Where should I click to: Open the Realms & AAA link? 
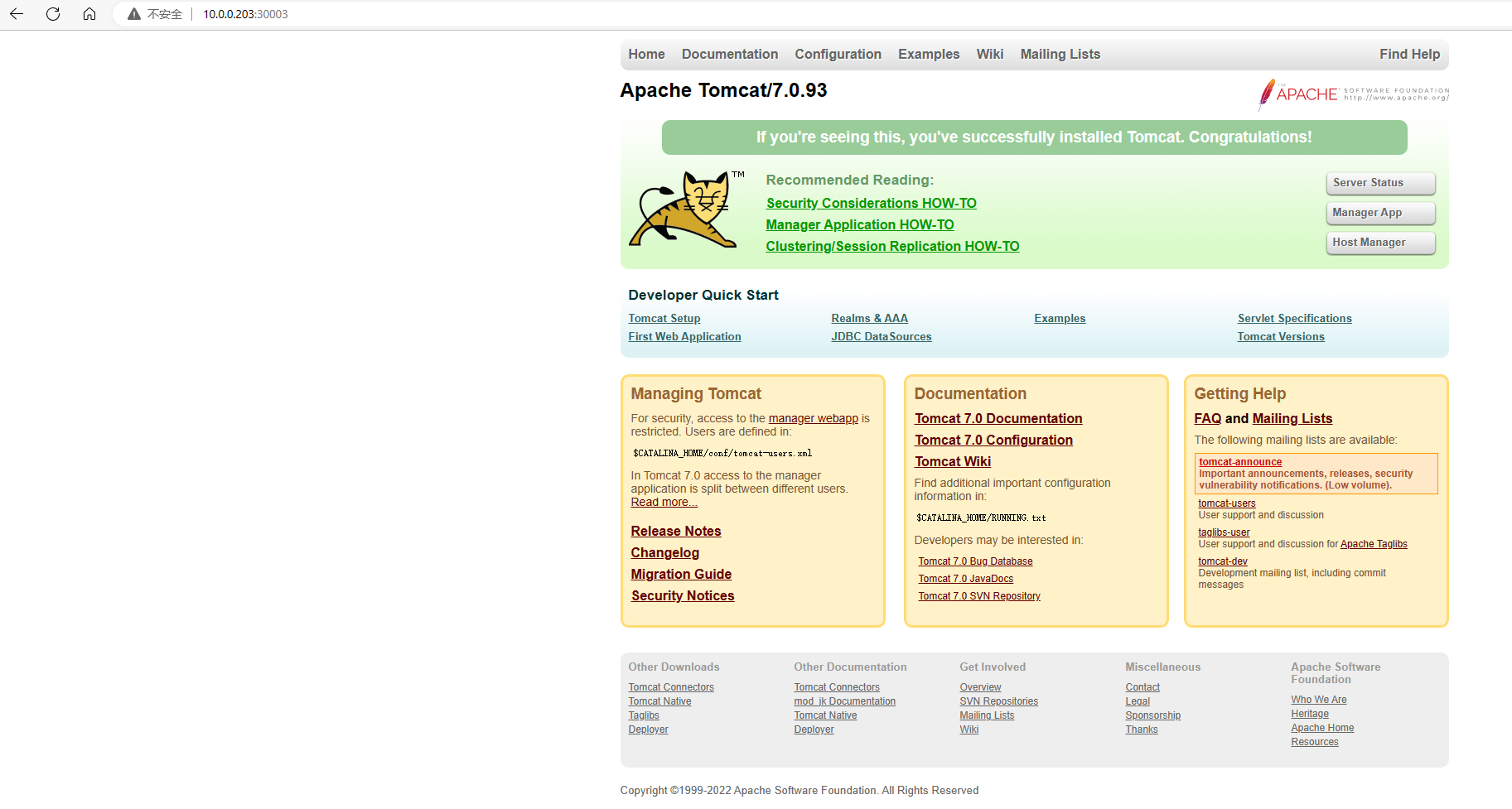(x=870, y=319)
